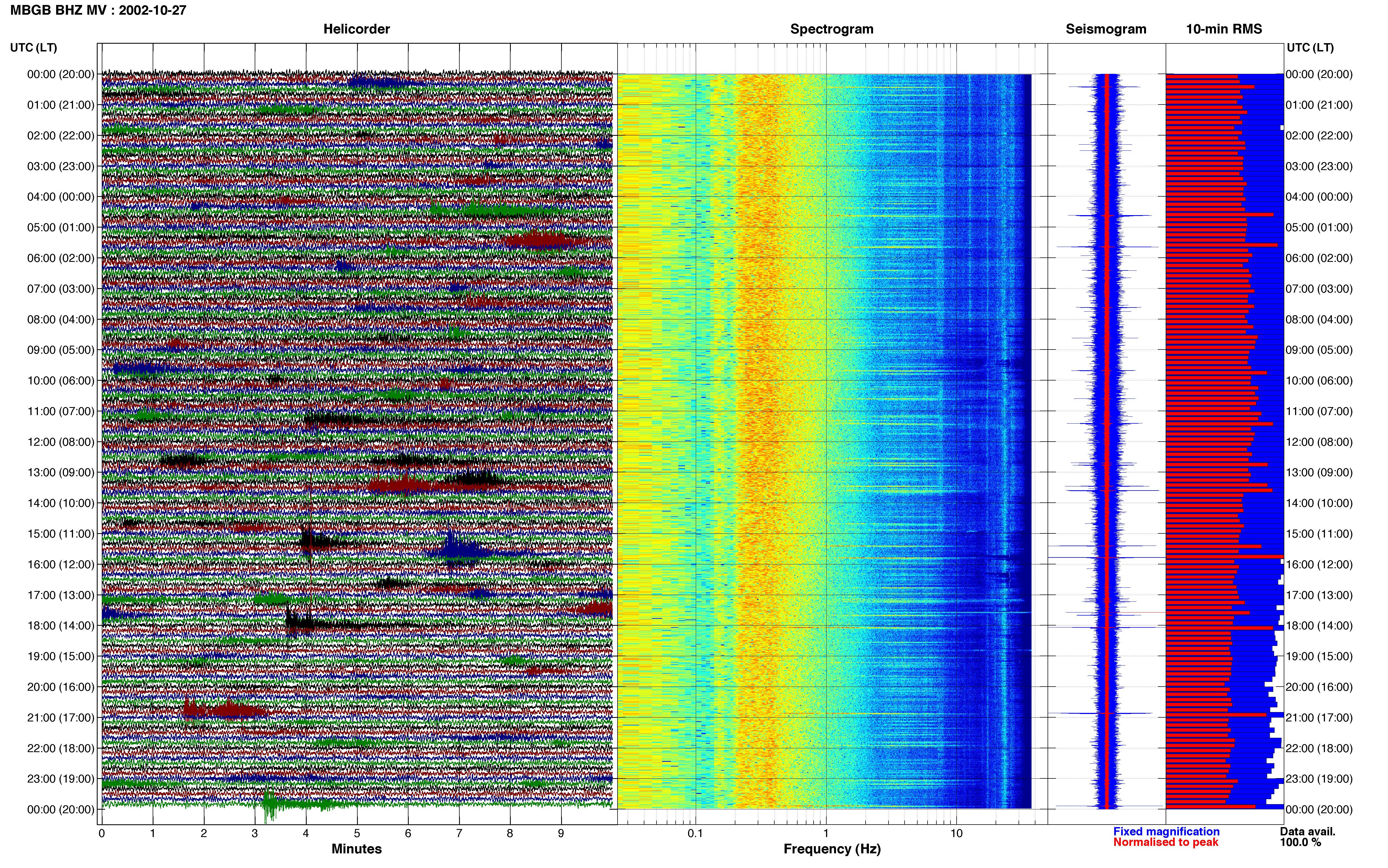The image size is (1388, 868).
Task: Click left time label '22:00 (18:00)'
Action: (61, 748)
